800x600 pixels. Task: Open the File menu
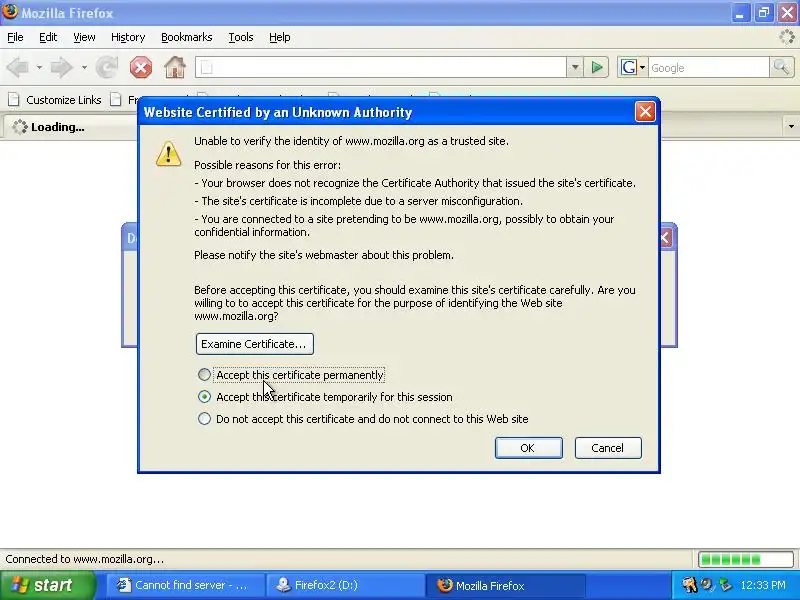click(x=15, y=37)
